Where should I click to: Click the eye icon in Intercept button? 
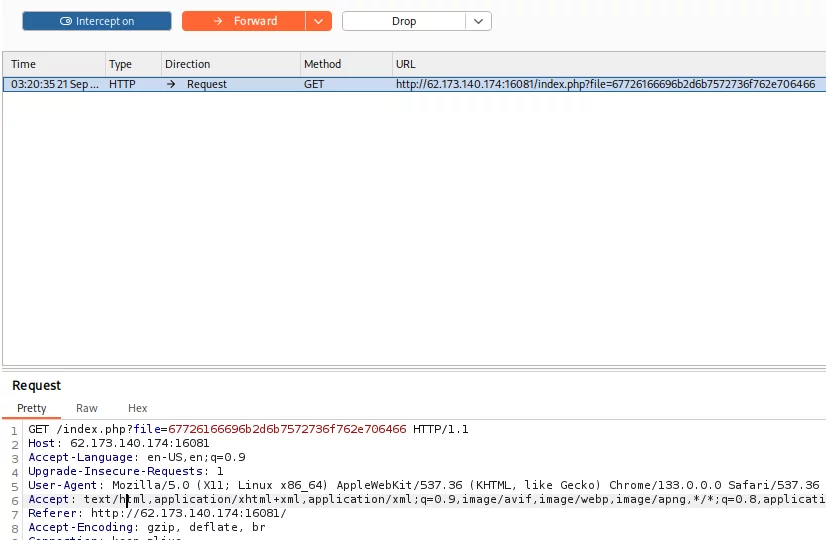[x=66, y=21]
